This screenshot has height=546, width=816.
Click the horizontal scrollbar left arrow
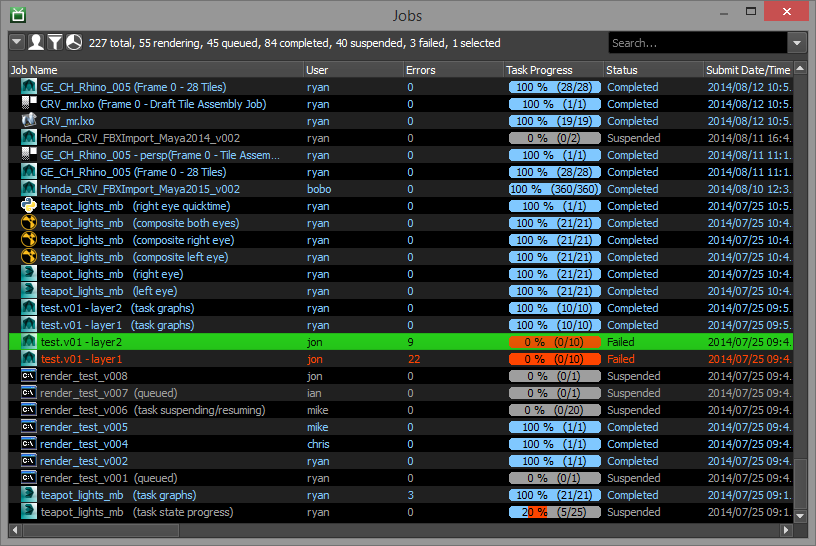click(15, 529)
